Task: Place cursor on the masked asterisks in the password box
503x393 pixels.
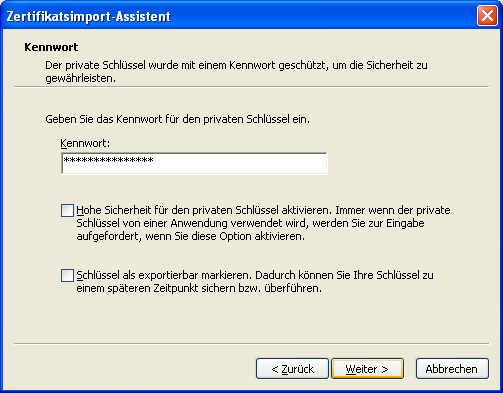Action: pos(108,161)
